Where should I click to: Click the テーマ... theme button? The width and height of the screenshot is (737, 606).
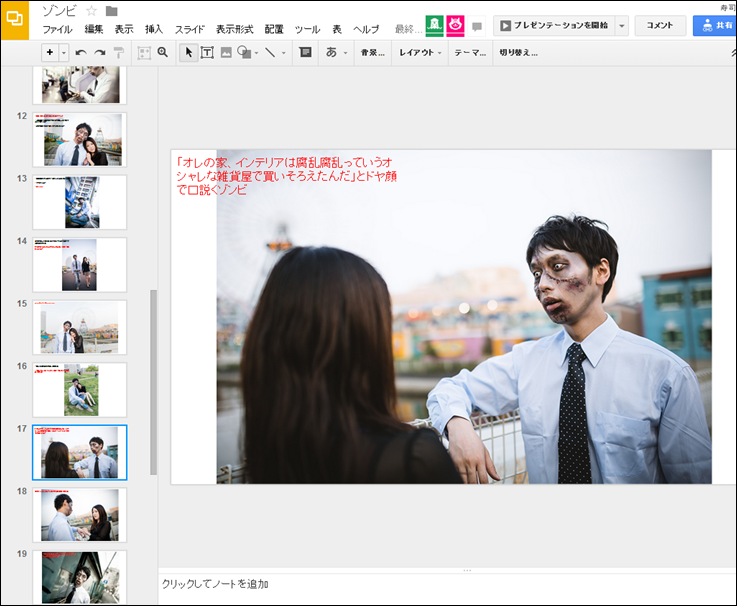click(x=470, y=53)
